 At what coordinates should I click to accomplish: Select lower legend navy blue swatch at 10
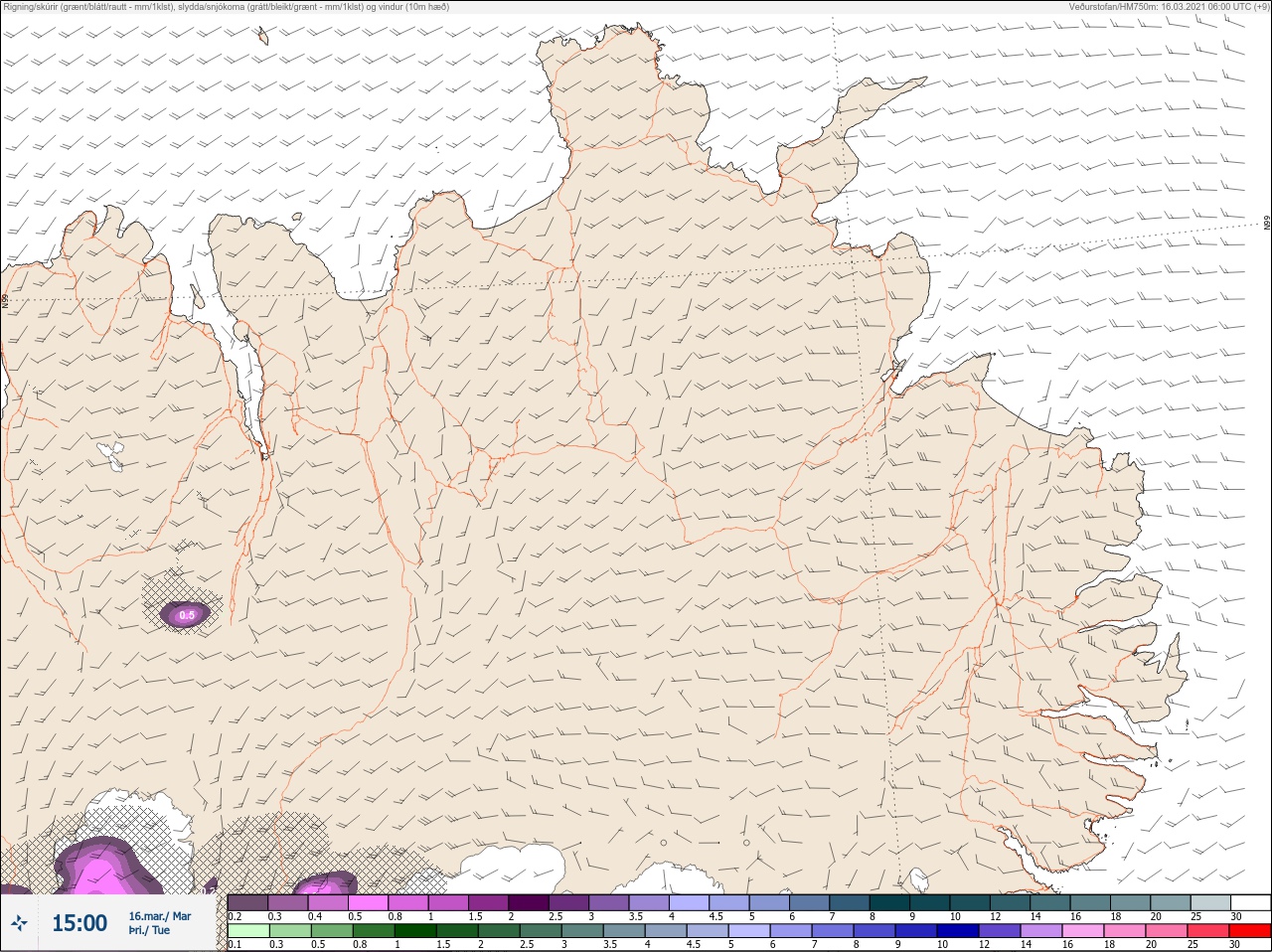click(x=958, y=931)
